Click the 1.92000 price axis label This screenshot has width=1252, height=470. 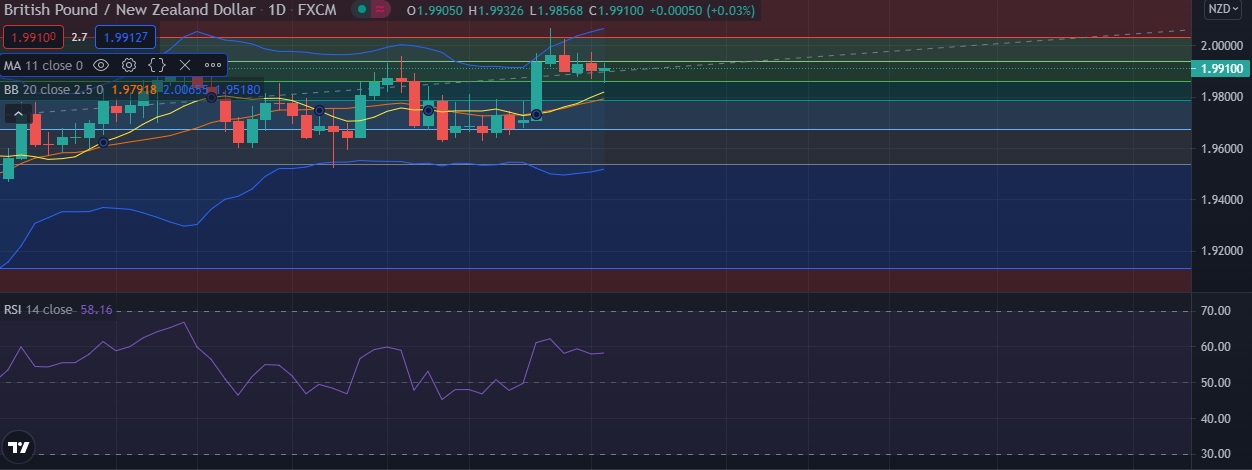tap(1224, 251)
